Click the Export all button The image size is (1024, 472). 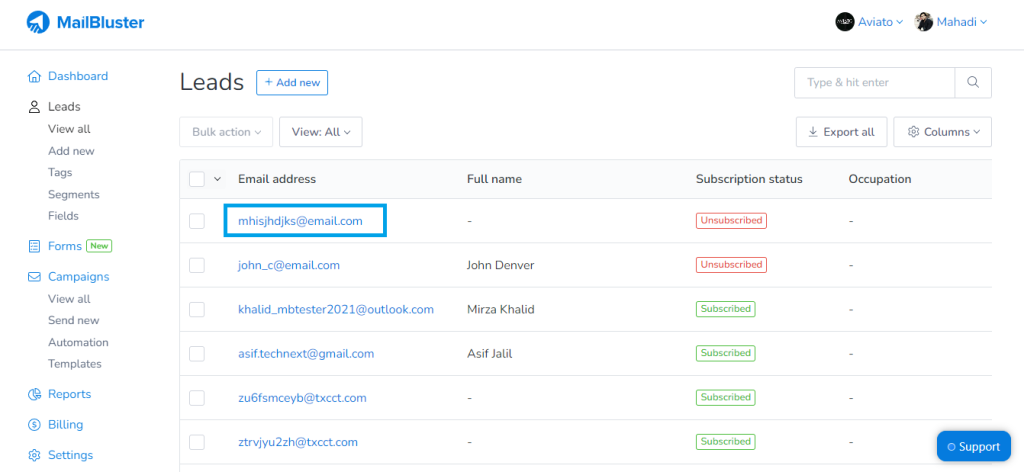coord(841,132)
